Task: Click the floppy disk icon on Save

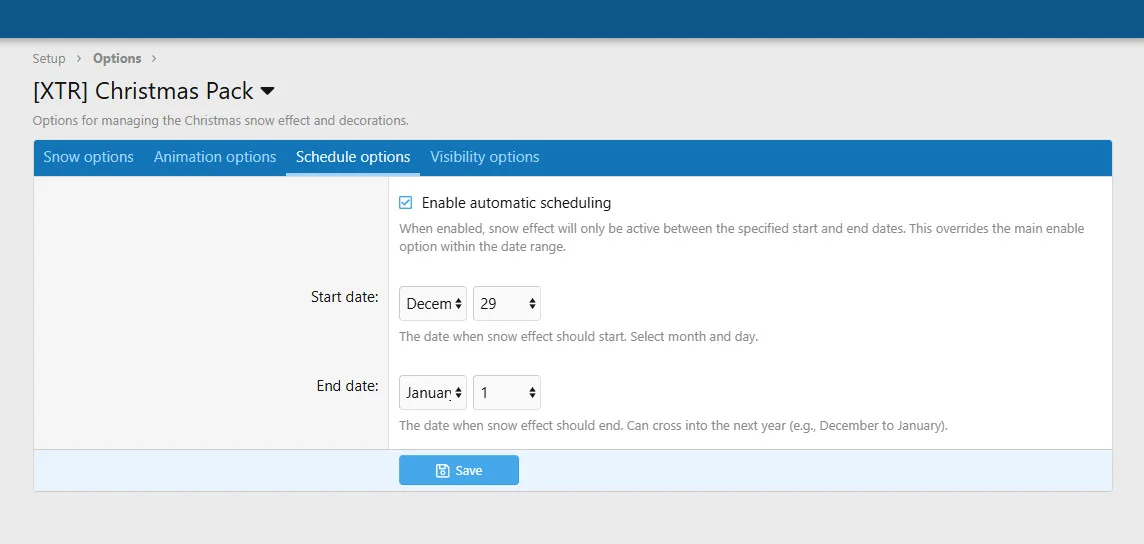Action: click(443, 471)
